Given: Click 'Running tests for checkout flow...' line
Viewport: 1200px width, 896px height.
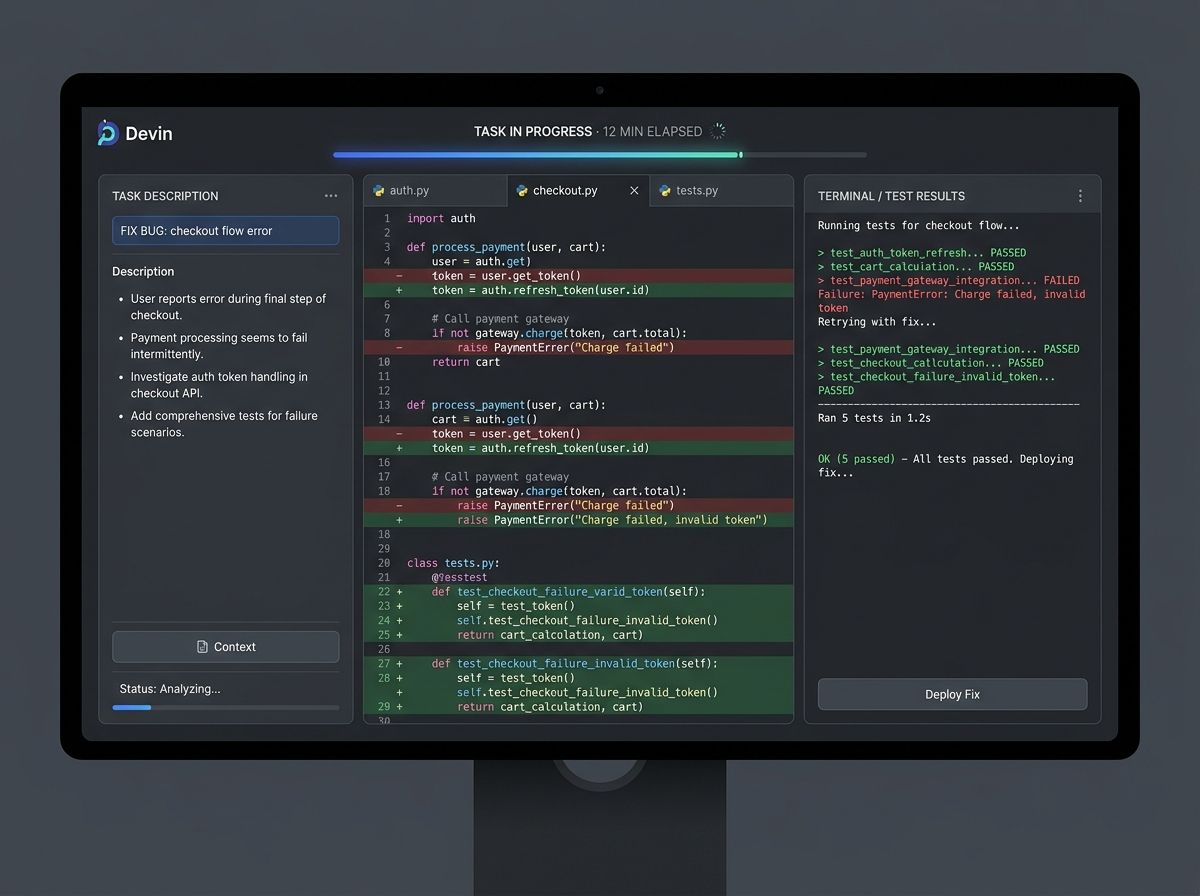Looking at the screenshot, I should coord(919,226).
